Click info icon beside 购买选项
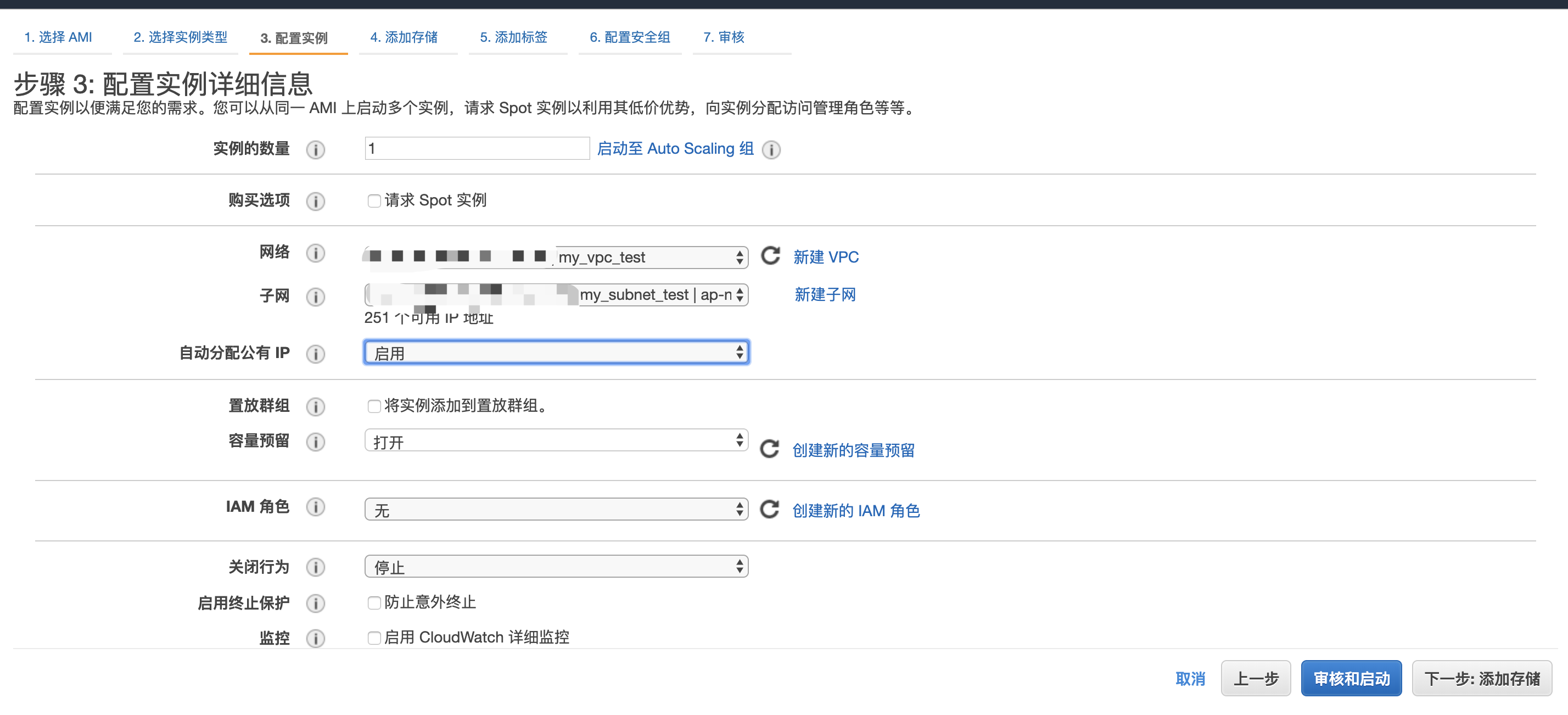The width and height of the screenshot is (1568, 715). (315, 201)
